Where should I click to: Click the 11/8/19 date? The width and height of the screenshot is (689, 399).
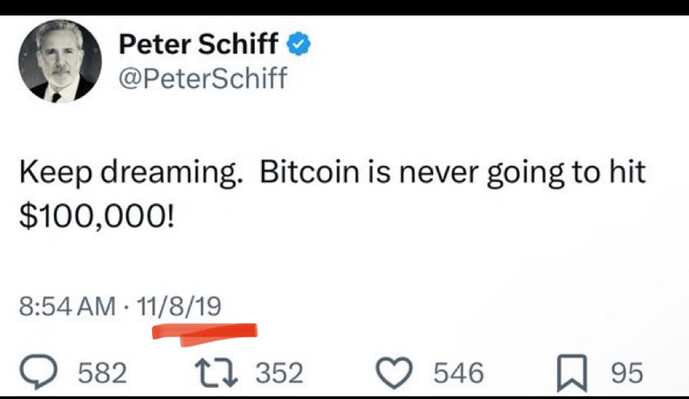pos(179,306)
